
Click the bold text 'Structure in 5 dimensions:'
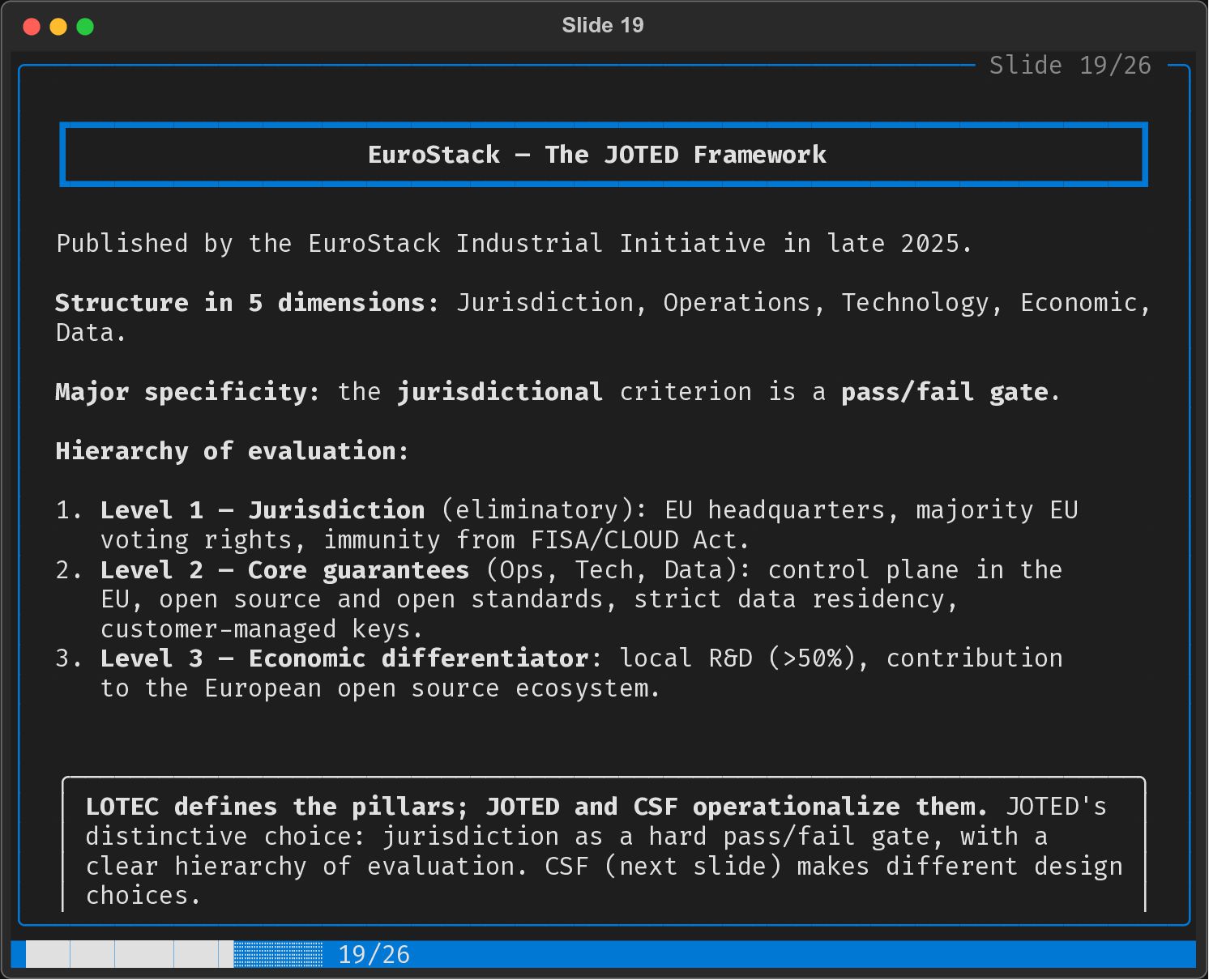(246, 303)
